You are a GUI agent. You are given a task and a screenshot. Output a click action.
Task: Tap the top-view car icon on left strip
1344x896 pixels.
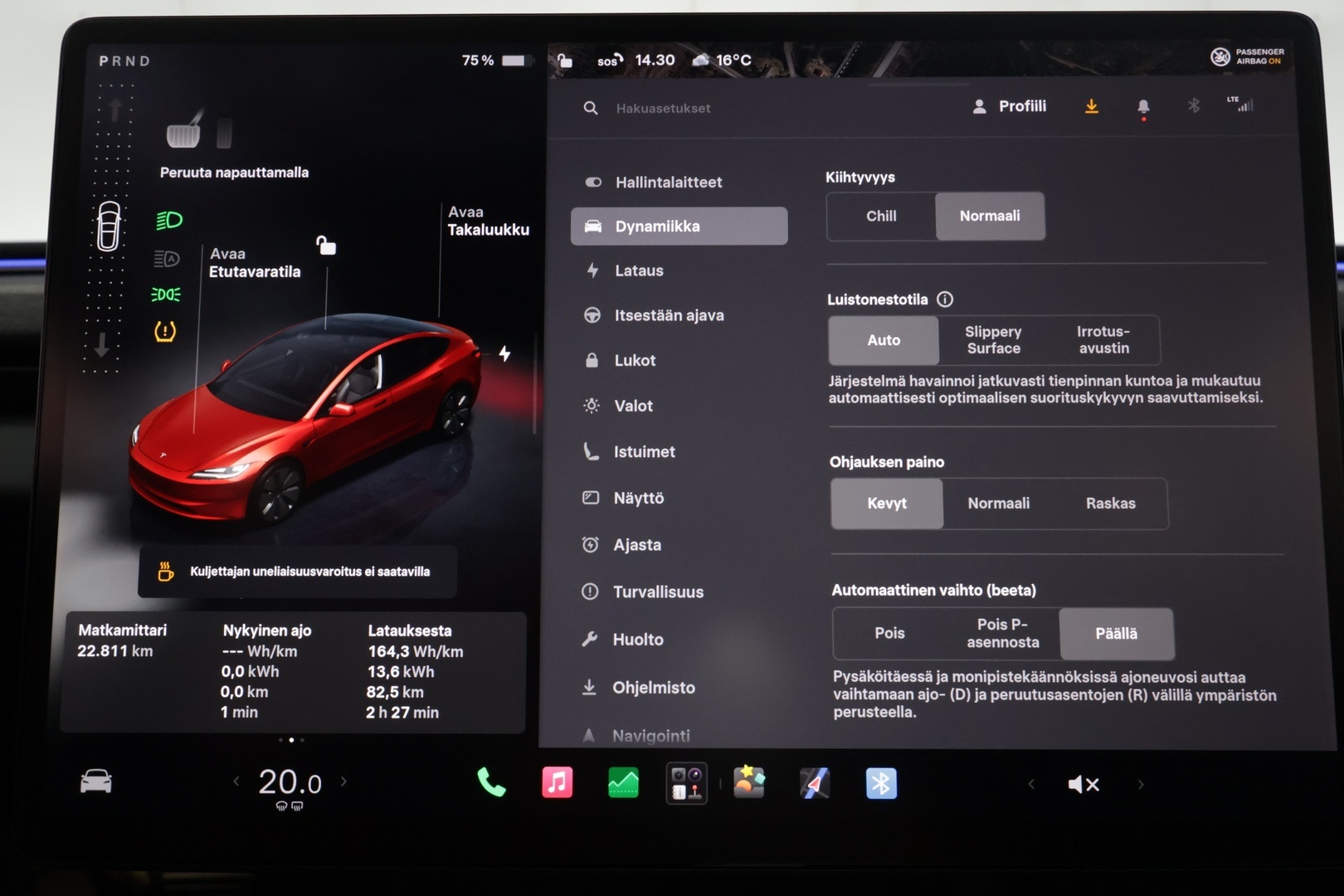point(109,226)
